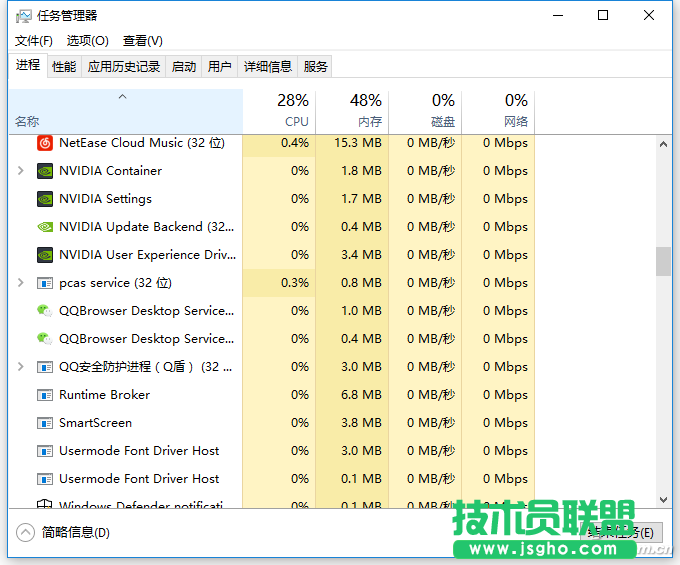The width and height of the screenshot is (680, 565).
Task: Open the 文件(F) menu
Action: 34,41
